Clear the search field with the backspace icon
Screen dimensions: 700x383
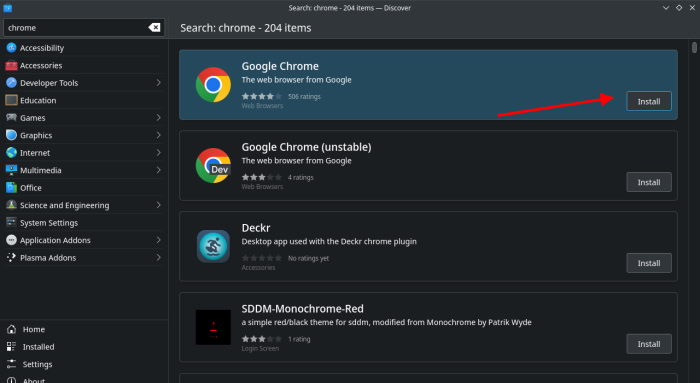pos(154,28)
